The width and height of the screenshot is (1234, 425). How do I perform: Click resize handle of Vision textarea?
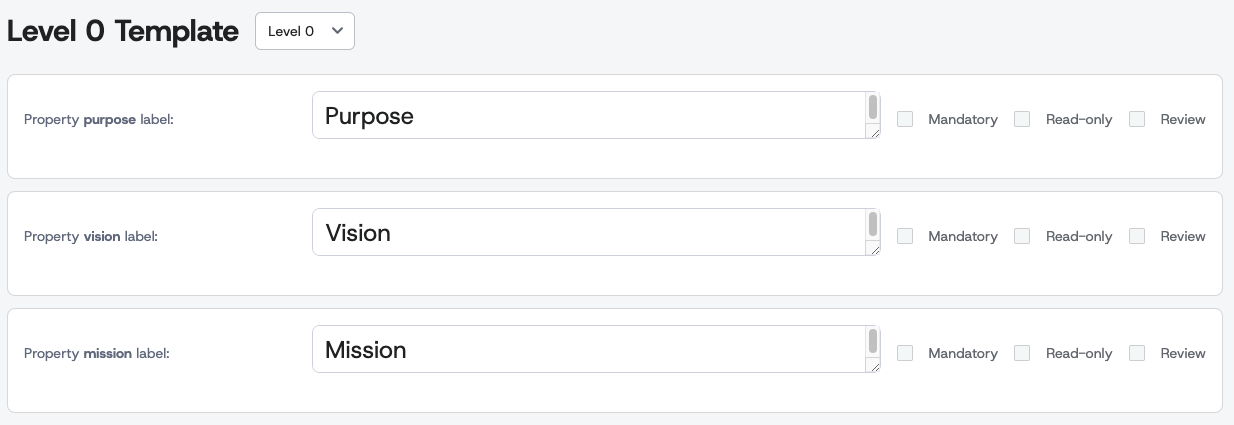click(874, 249)
